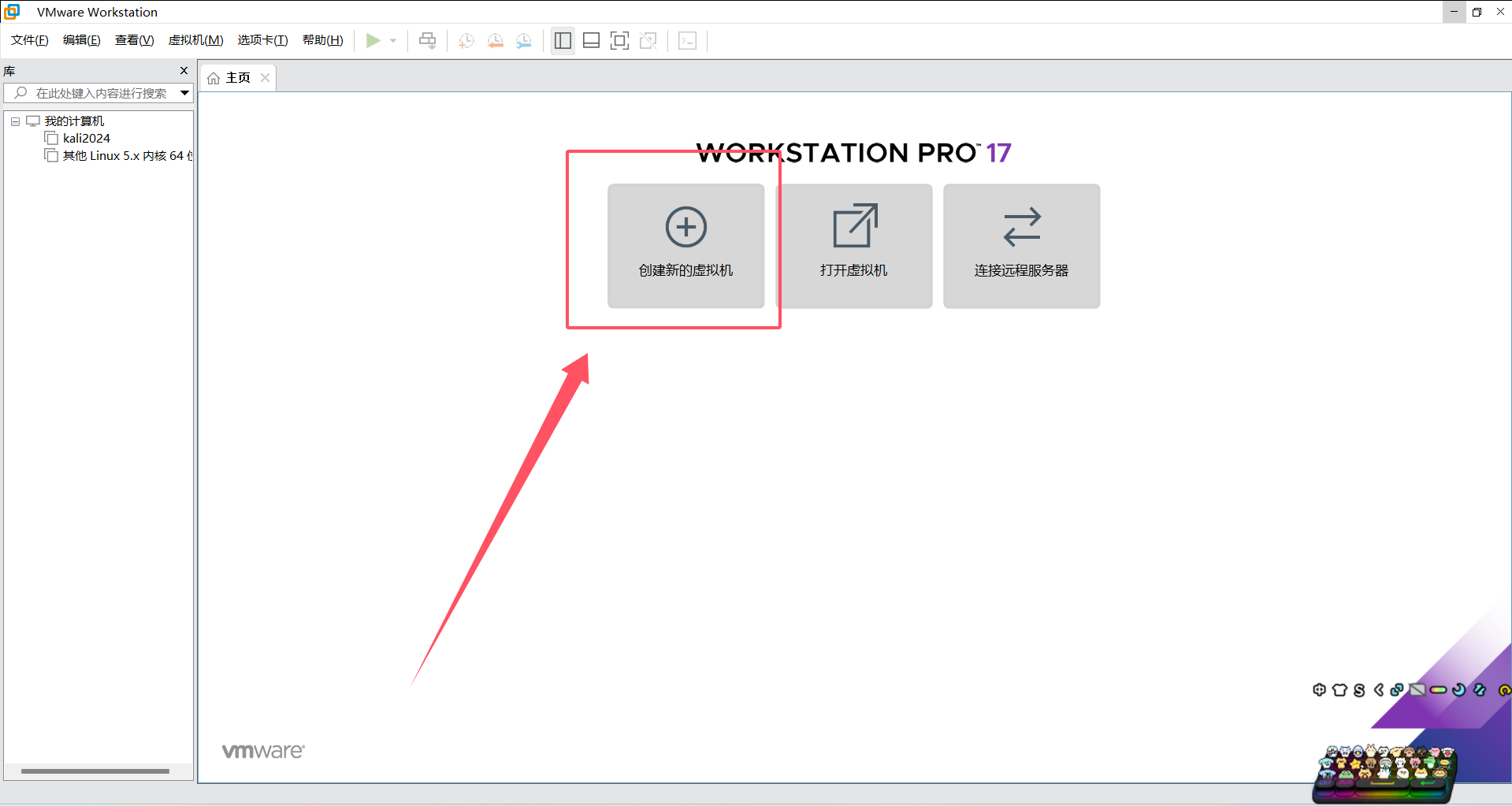1512x806 pixels.
Task: Select the 其他 Linux 5.x 内核 VM
Action: point(126,155)
